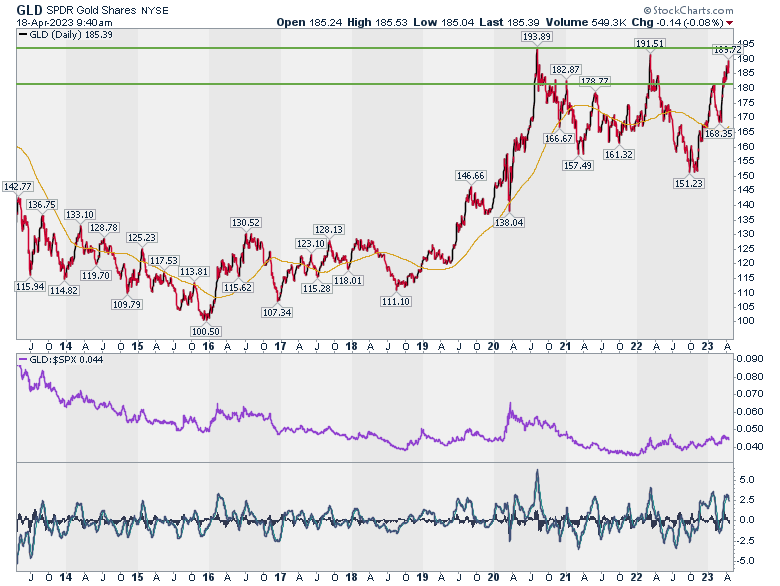Viewport: 780px width, 586px height.
Task: Click the 115.28 price label
Action: (317, 289)
